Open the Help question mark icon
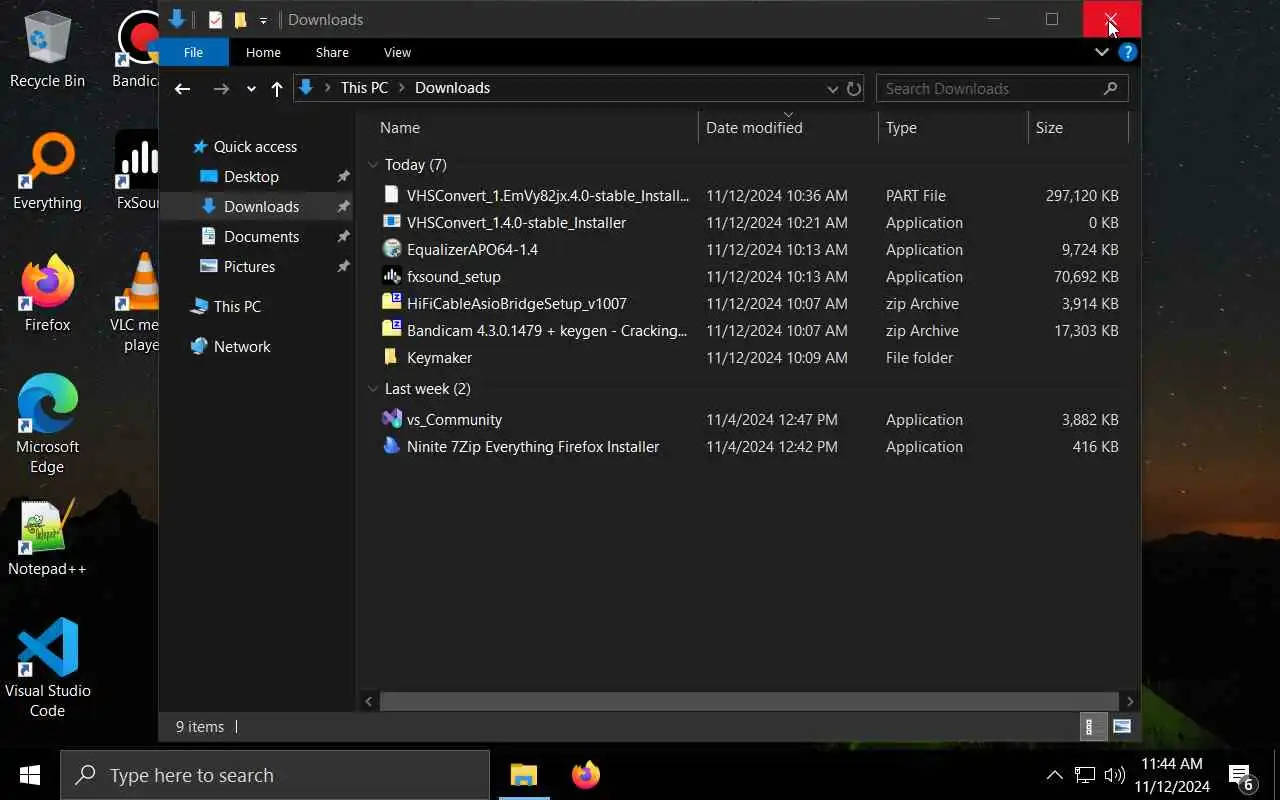This screenshot has width=1280, height=800. [x=1127, y=52]
